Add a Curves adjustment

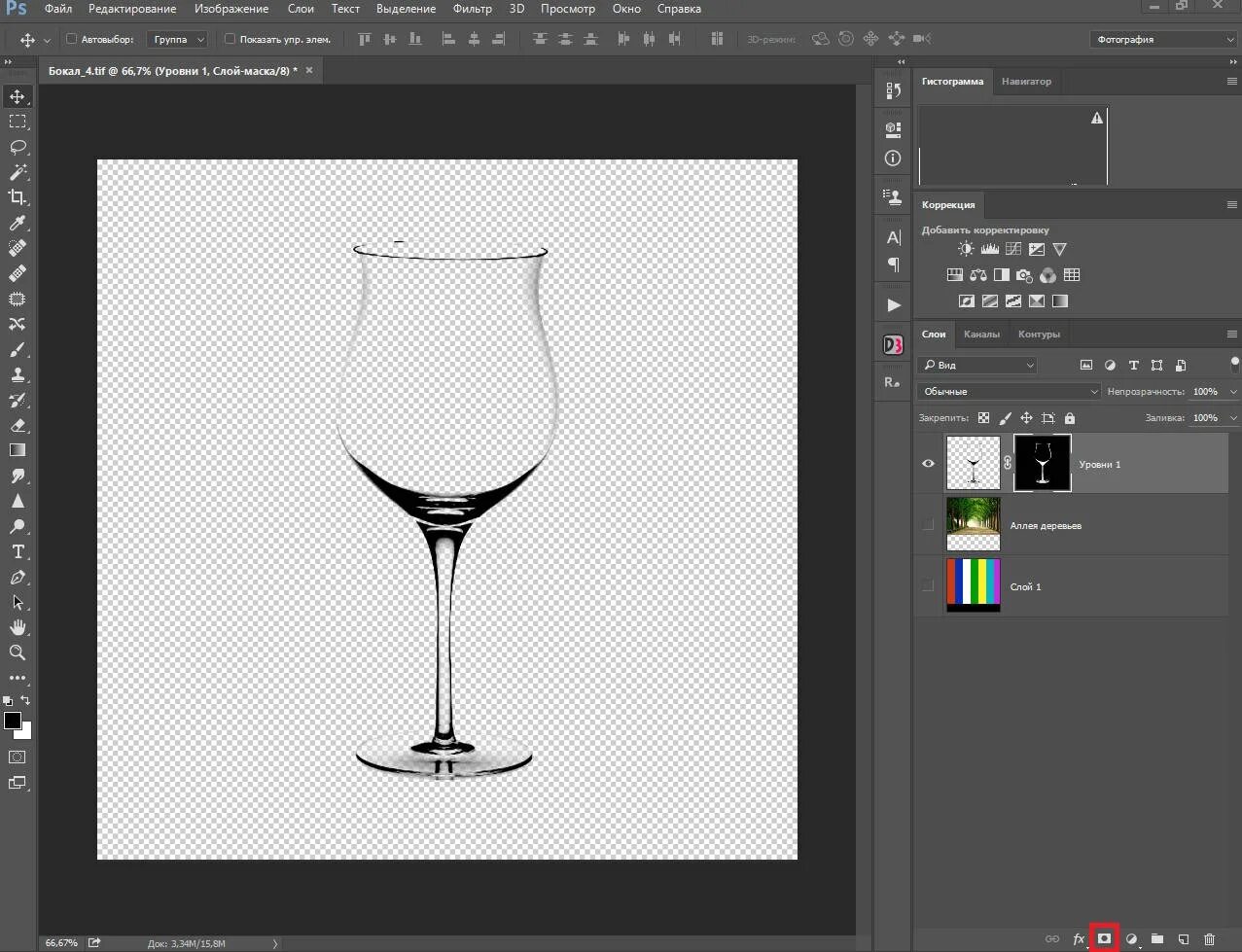(1013, 249)
